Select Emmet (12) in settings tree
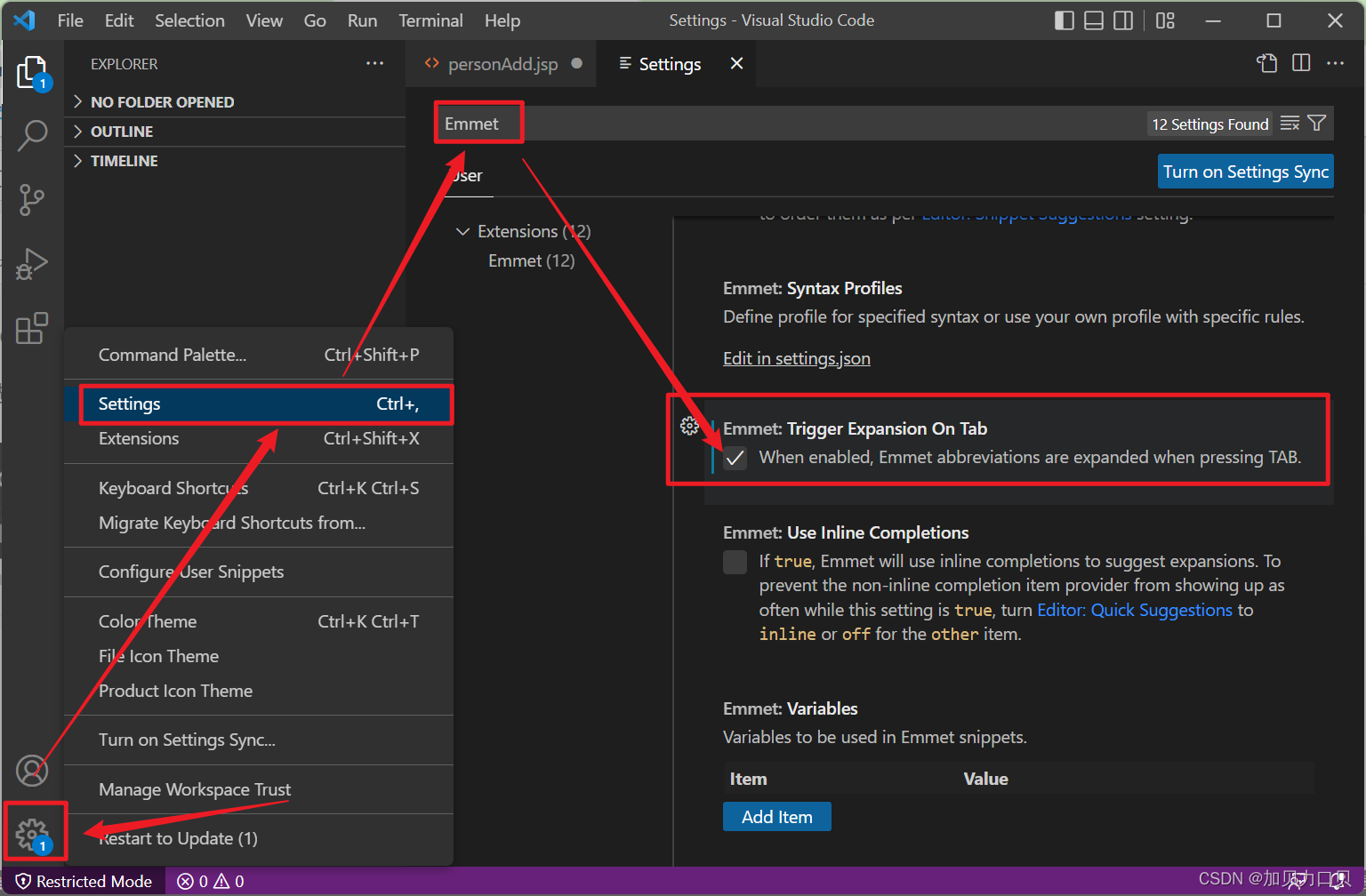The image size is (1366, 896). [532, 260]
